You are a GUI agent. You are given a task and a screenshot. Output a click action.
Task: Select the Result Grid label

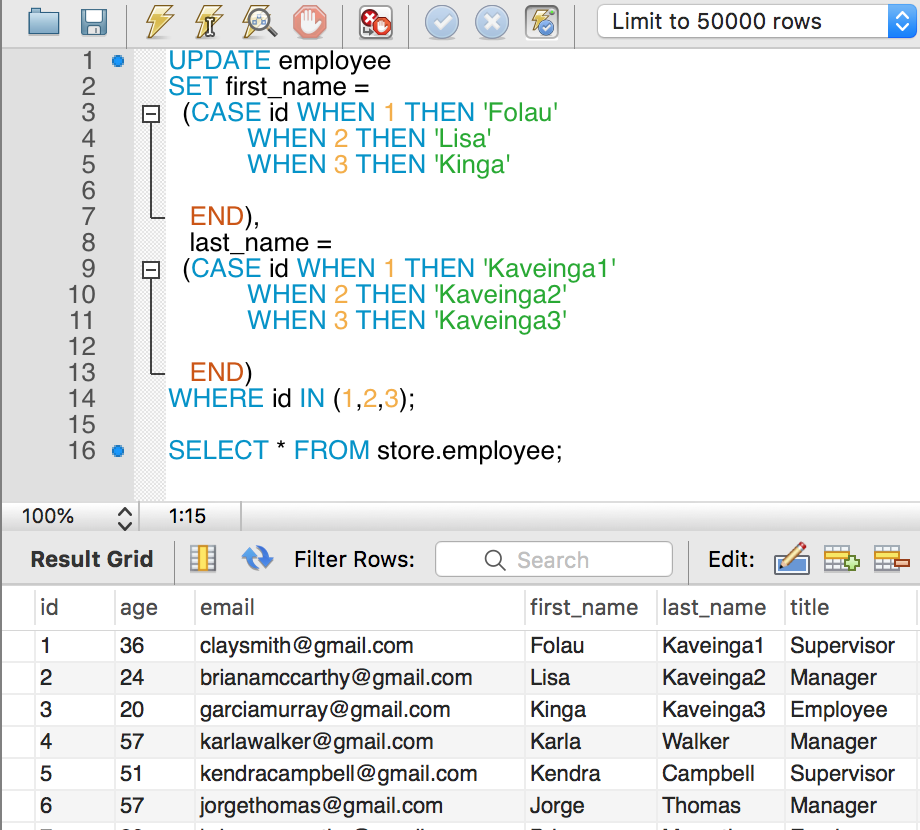(x=92, y=560)
